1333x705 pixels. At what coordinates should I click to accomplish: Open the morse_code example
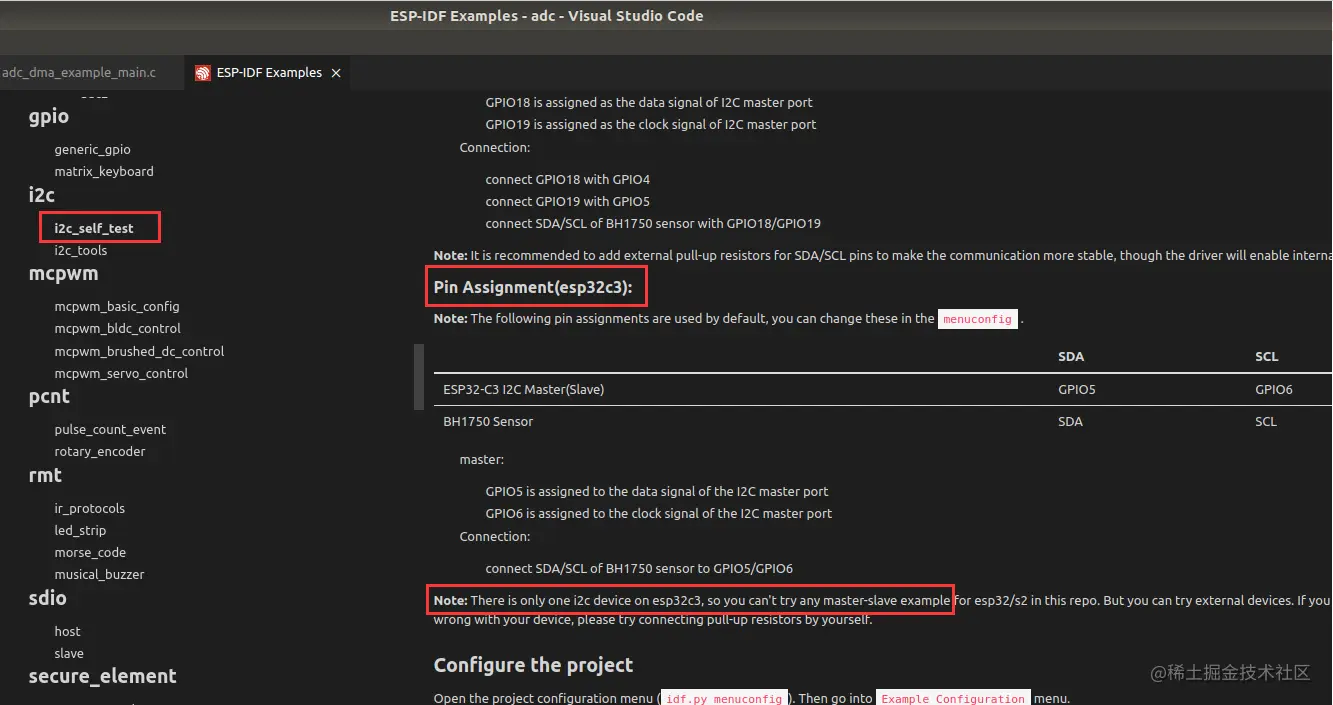coord(90,552)
